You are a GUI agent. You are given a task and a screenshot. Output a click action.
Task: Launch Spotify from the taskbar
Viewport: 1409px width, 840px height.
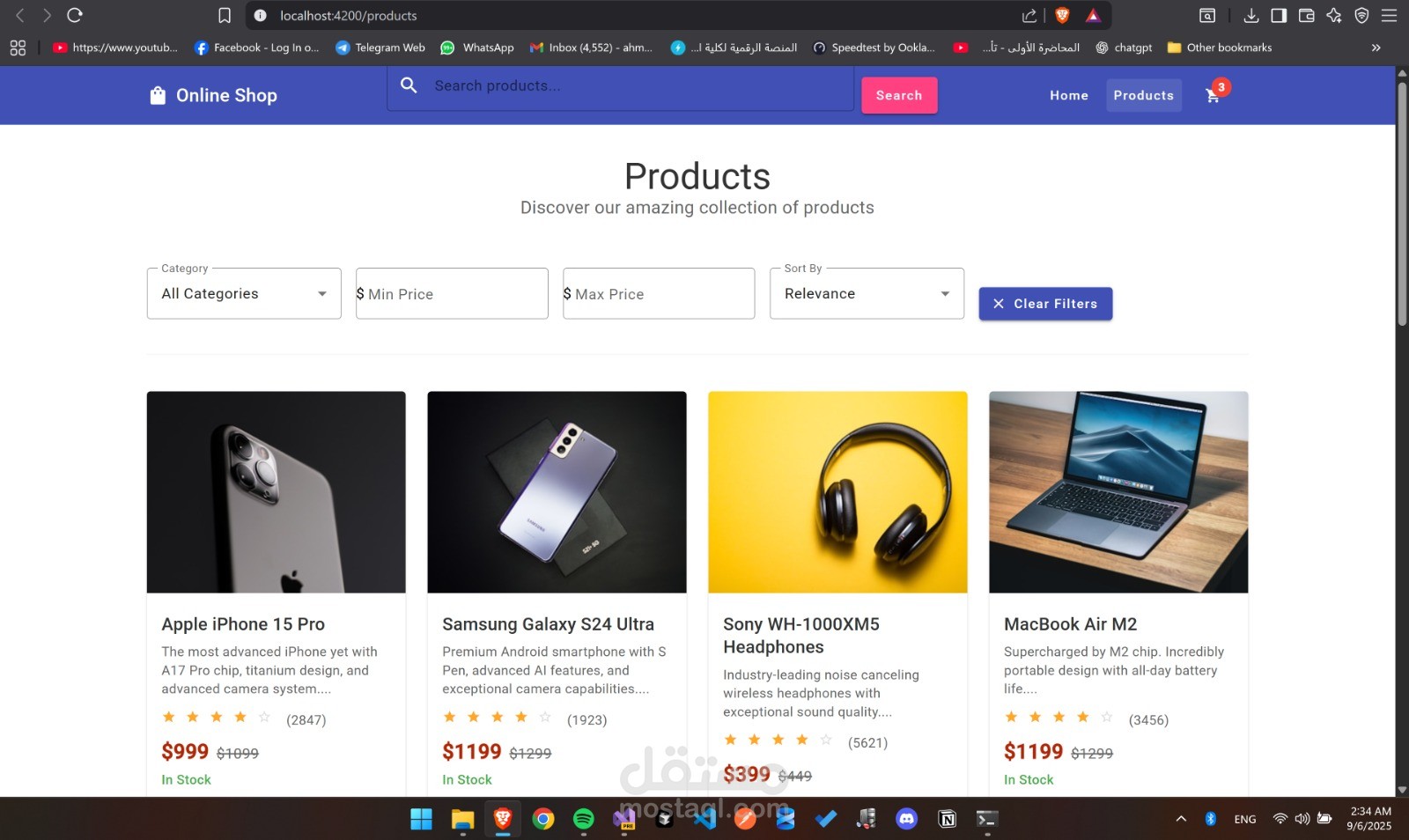point(583,819)
